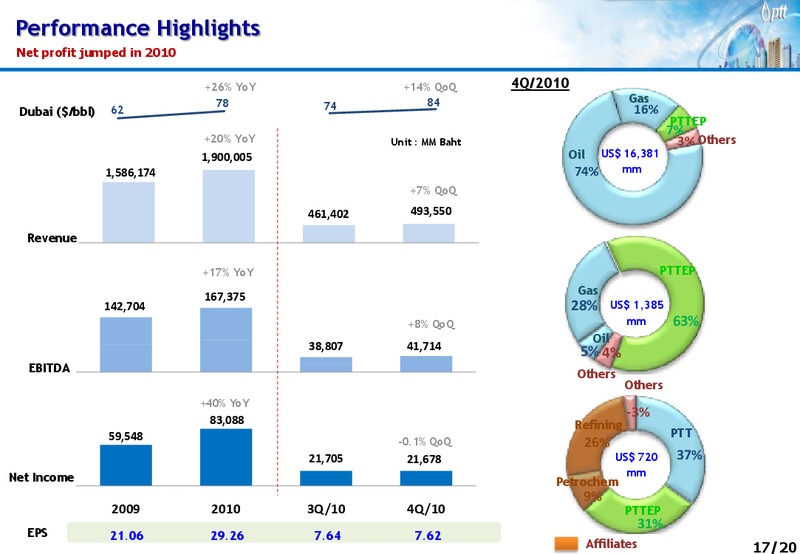Select the Dubai ($/bbl) label
Image resolution: width=800 pixels, height=554 pixels.
(x=57, y=112)
